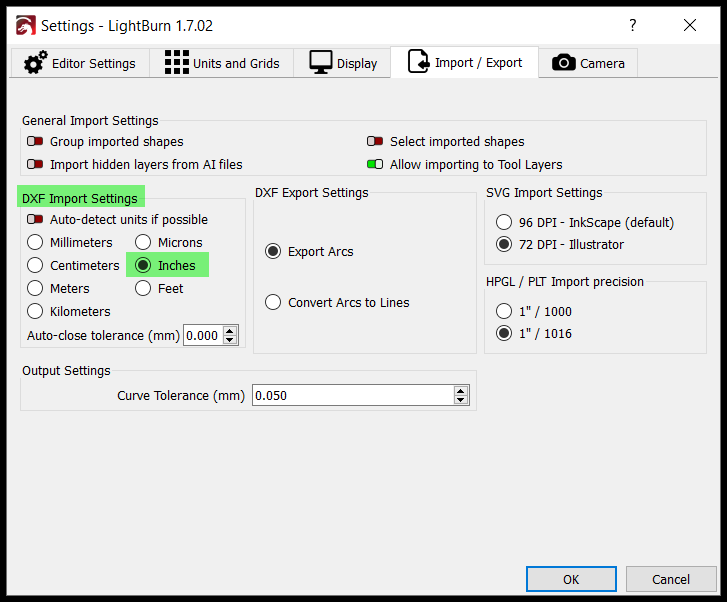Click the DXF Export Settings heading

pyautogui.click(x=312, y=192)
